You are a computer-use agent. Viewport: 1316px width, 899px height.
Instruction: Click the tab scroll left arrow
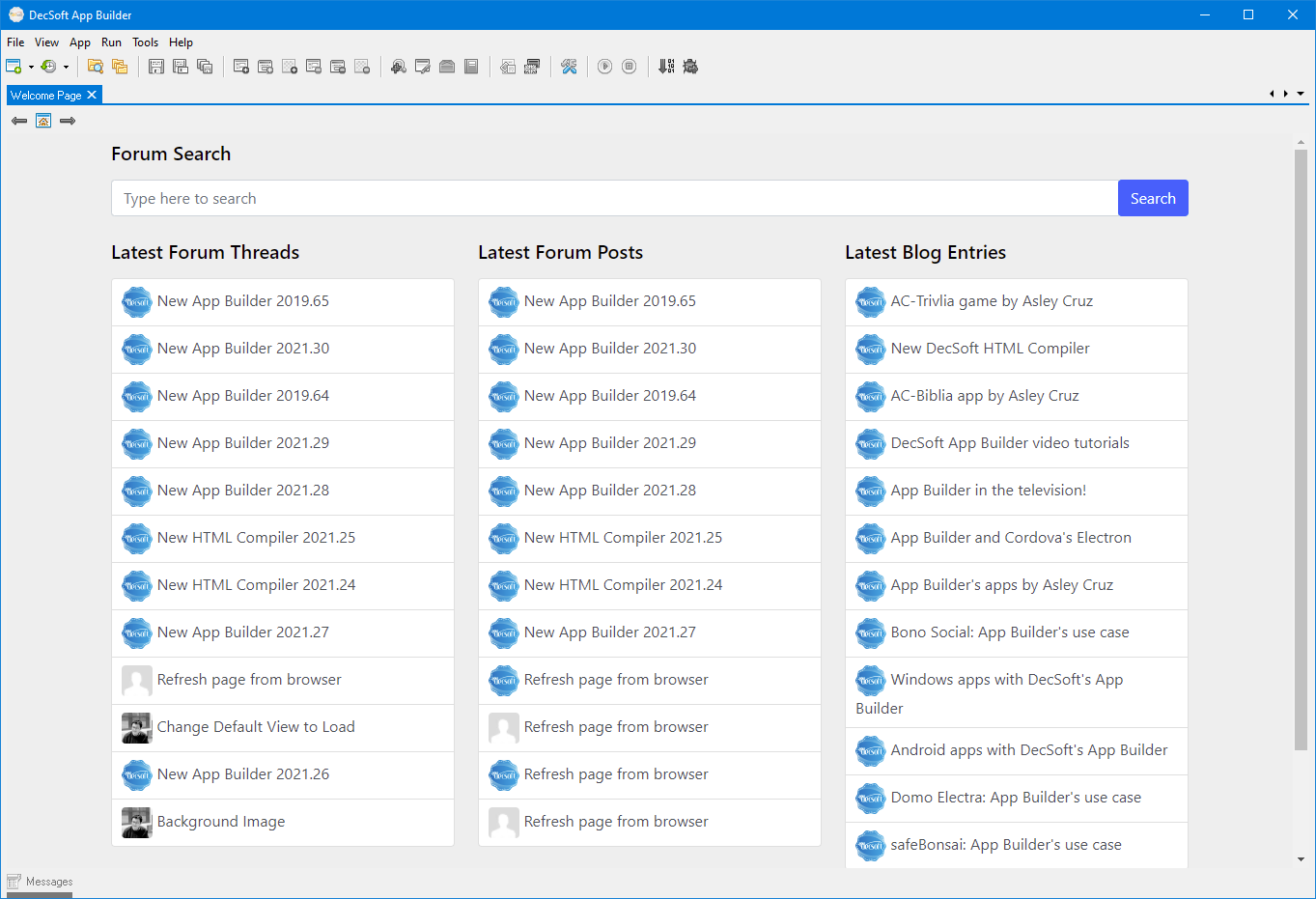click(x=1272, y=94)
